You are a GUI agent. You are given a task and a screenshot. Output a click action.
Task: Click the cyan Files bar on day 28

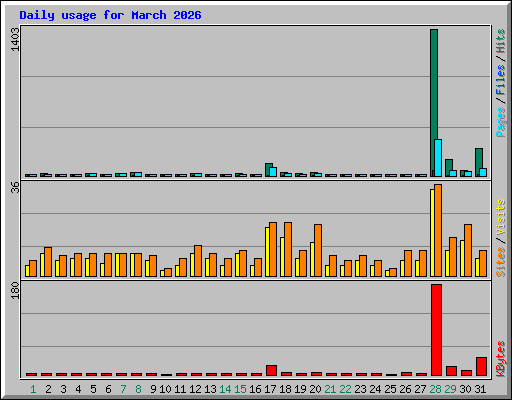(438, 158)
